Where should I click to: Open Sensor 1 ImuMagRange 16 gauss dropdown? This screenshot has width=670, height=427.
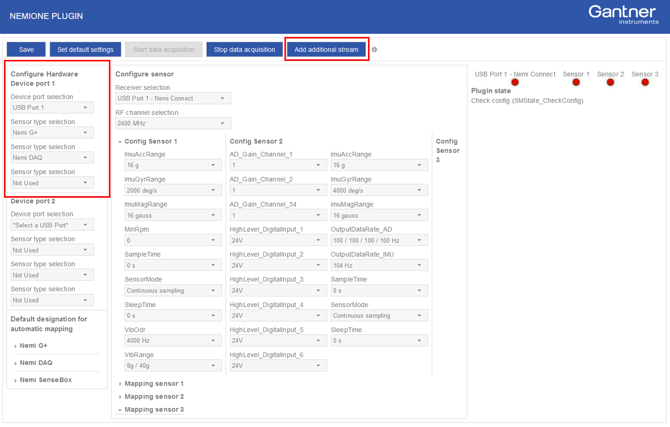(173, 215)
